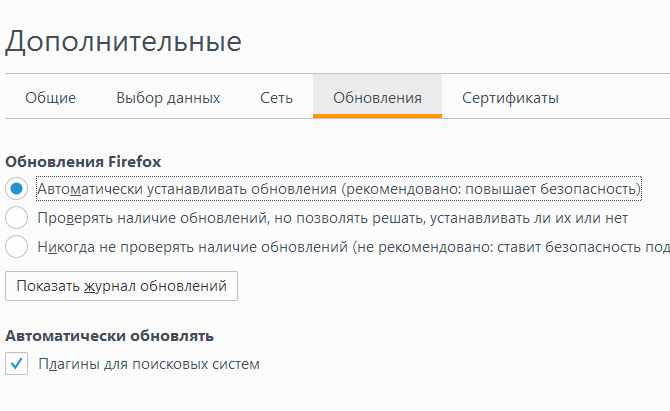Click the Обновления Firefox section heading

click(83, 162)
